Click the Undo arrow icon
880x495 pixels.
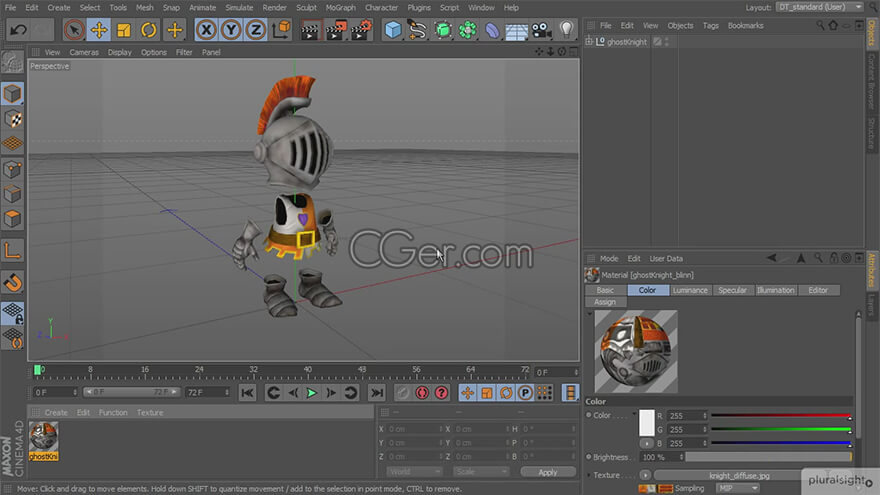point(18,30)
